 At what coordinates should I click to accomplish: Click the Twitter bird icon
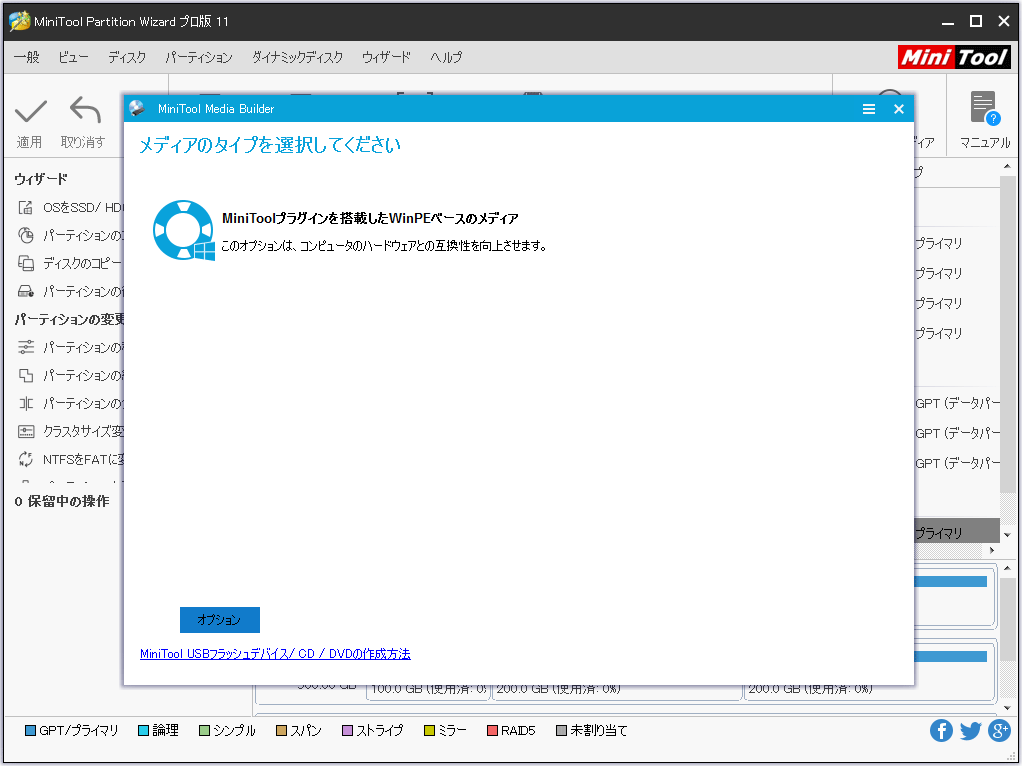970,731
